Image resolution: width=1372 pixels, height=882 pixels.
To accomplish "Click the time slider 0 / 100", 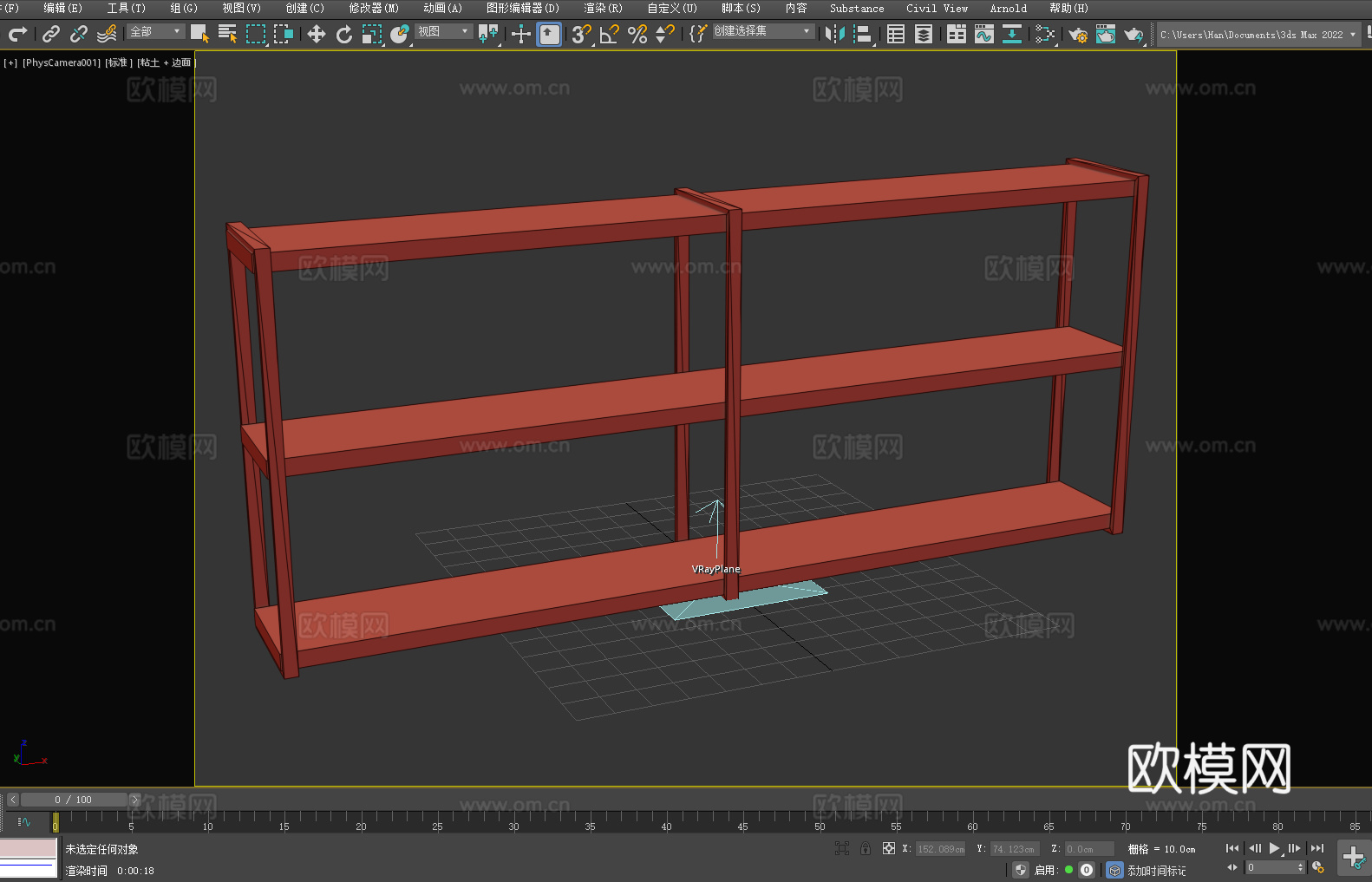I will [74, 800].
